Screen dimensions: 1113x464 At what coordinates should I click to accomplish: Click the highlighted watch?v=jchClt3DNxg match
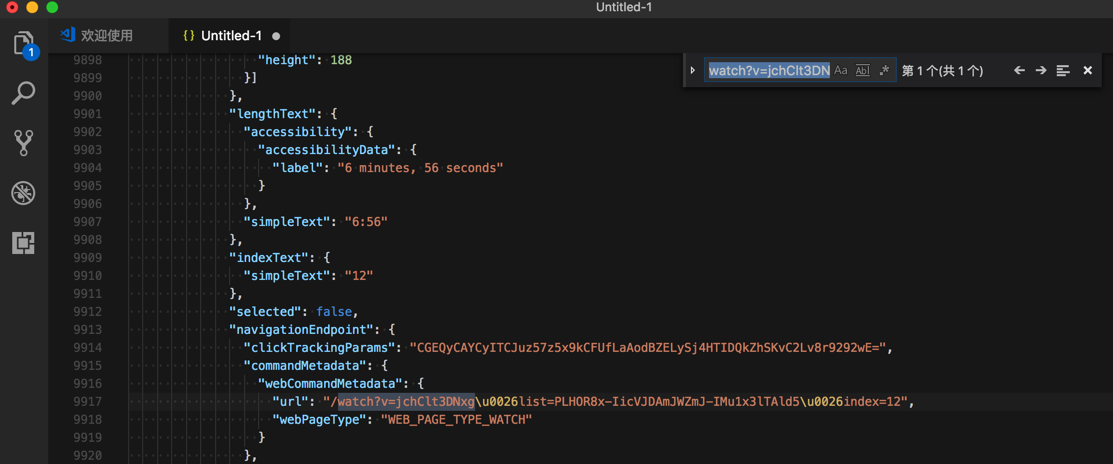pyautogui.click(x=406, y=402)
